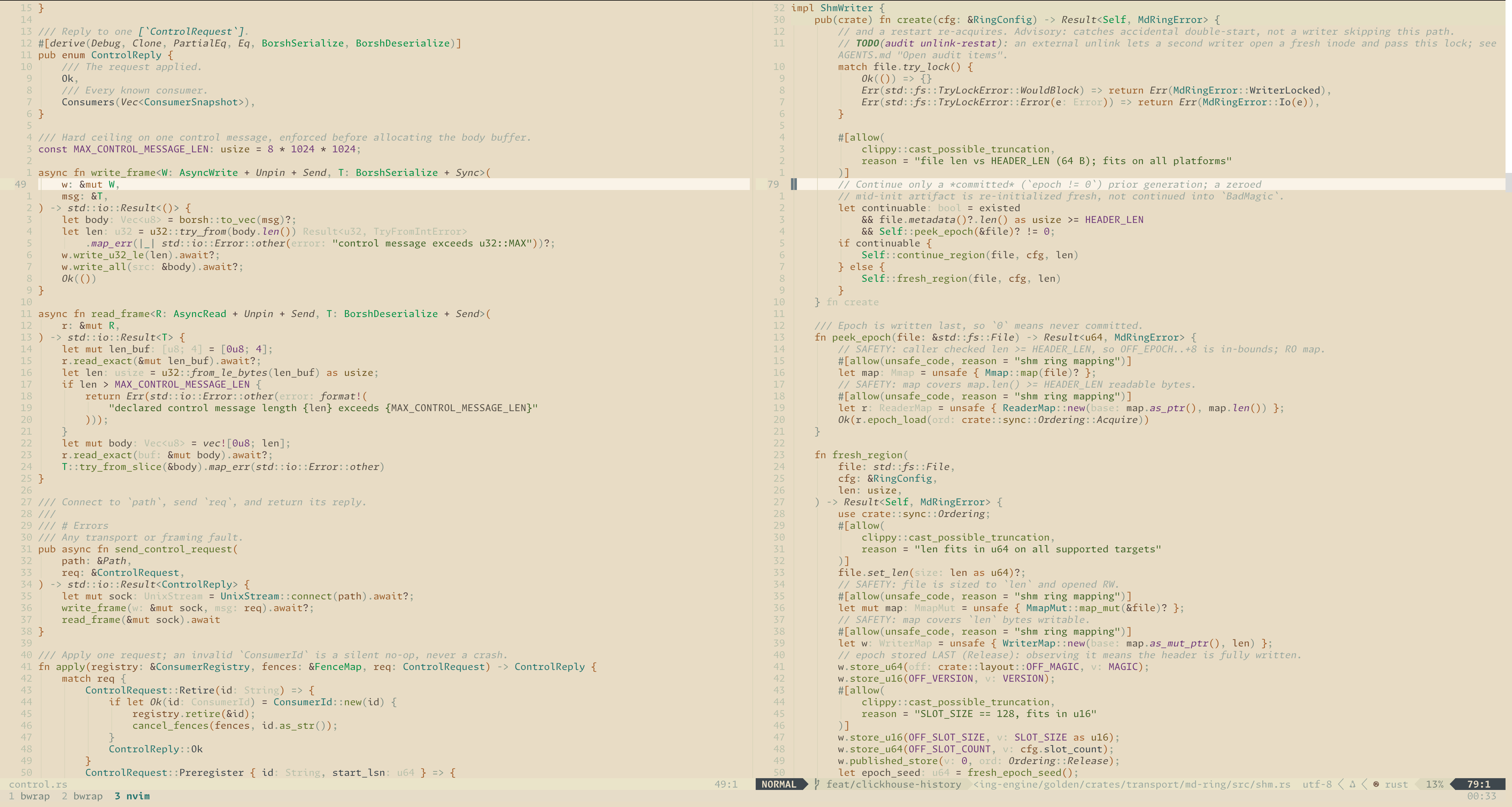Select tmux window 1 bwrap

[29, 796]
